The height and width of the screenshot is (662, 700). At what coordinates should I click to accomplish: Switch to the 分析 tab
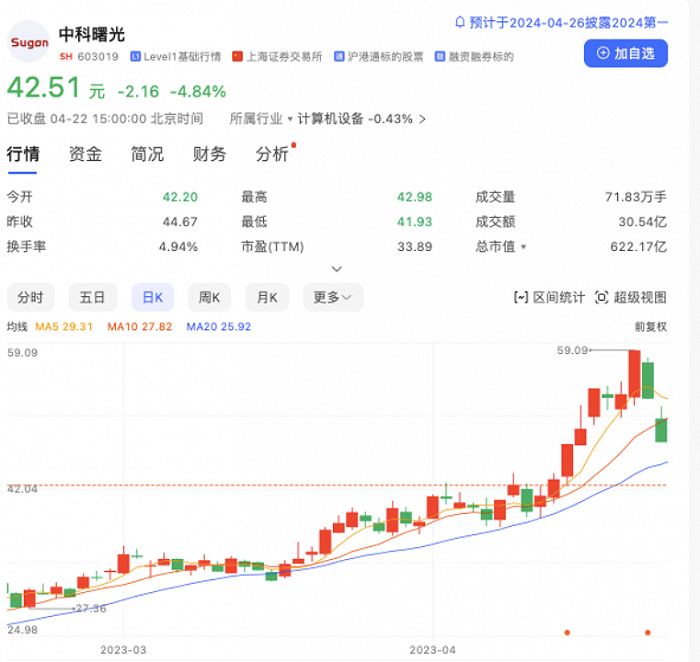coord(272,154)
